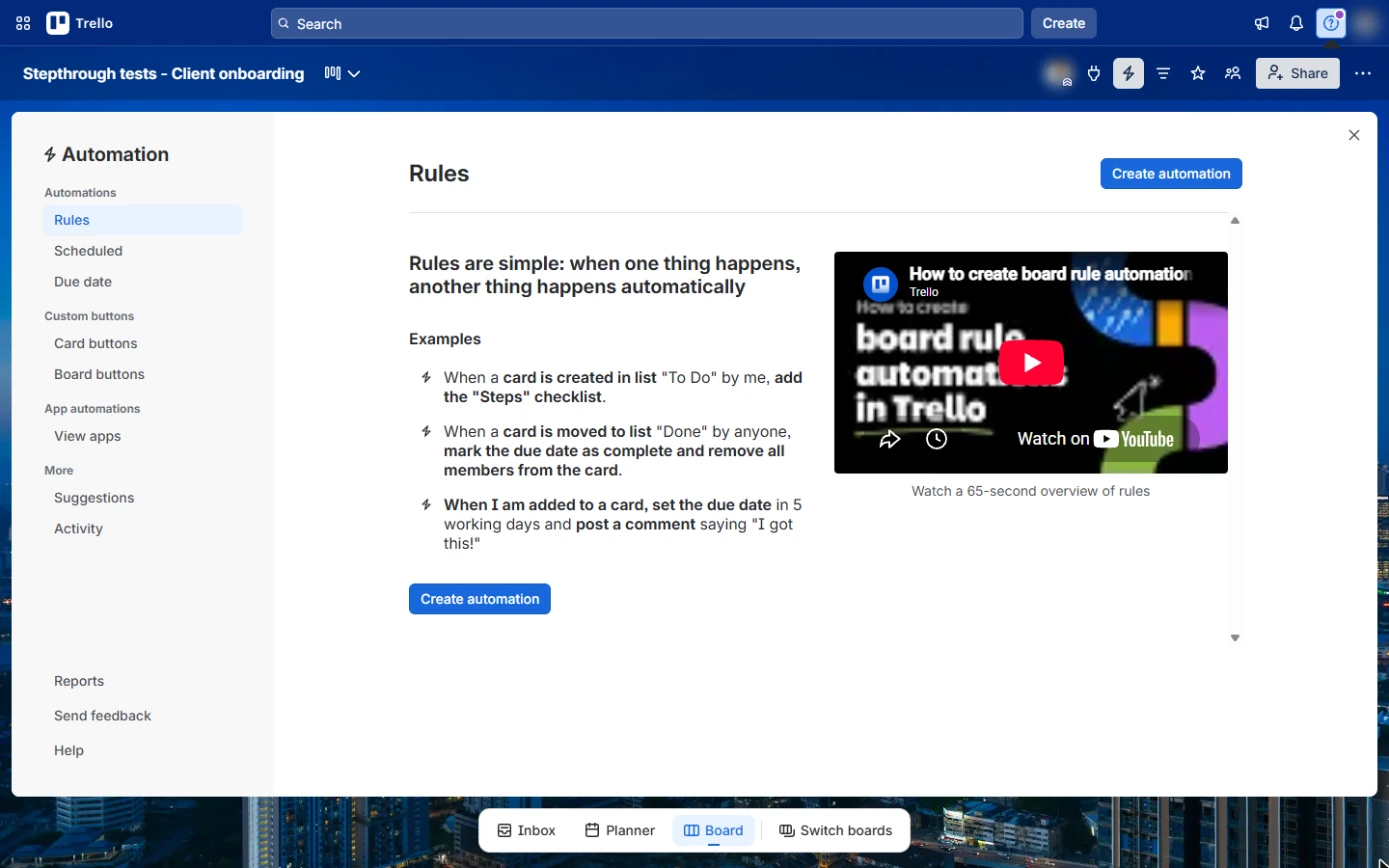Open View apps
Image resolution: width=1389 pixels, height=868 pixels.
143,436
